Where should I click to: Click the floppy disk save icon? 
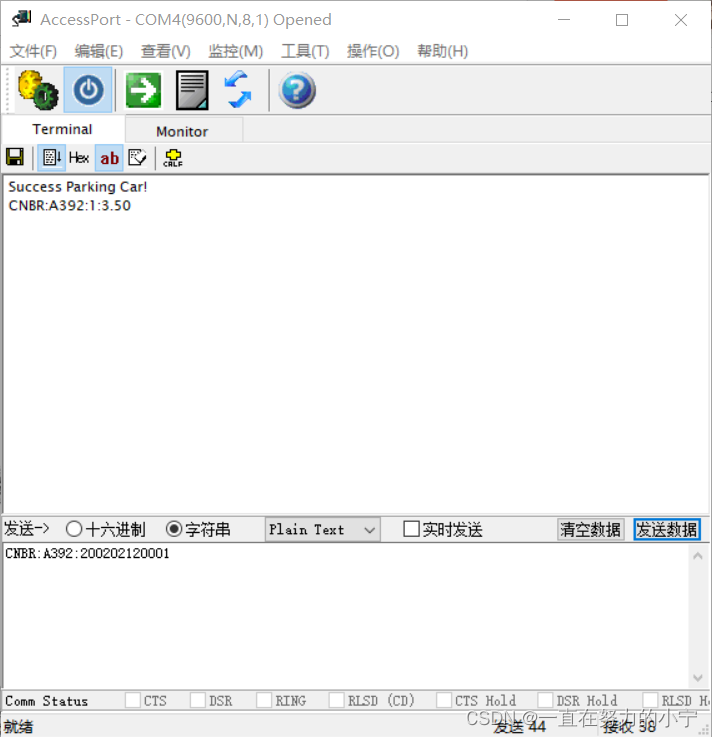click(x=15, y=157)
